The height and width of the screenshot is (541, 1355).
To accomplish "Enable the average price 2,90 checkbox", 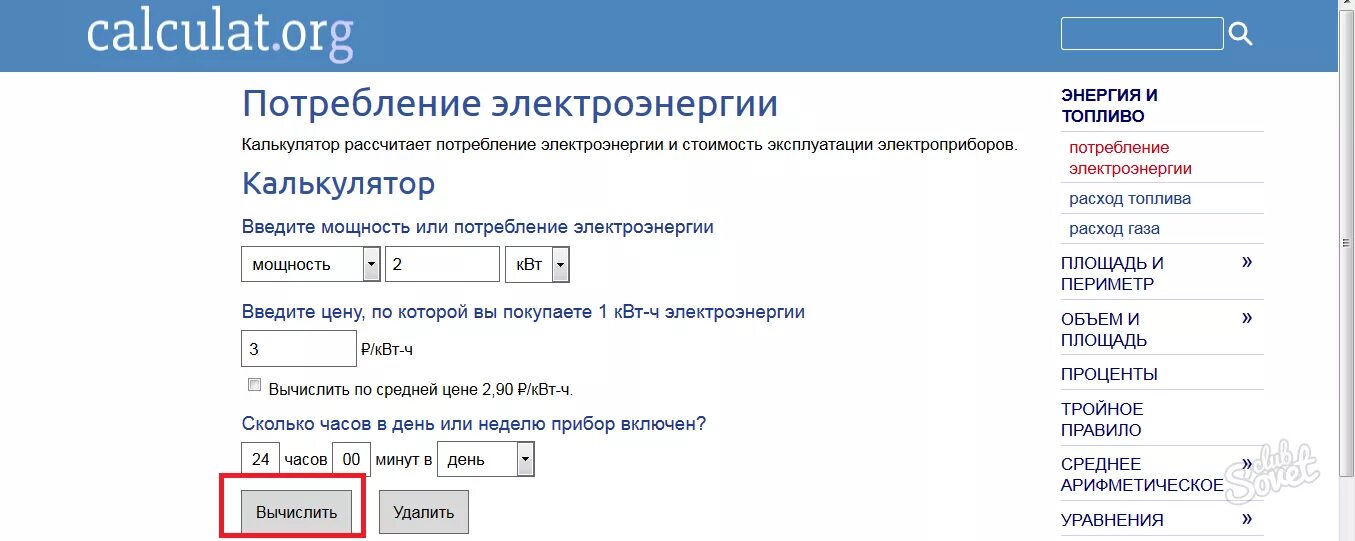I will pyautogui.click(x=254, y=385).
